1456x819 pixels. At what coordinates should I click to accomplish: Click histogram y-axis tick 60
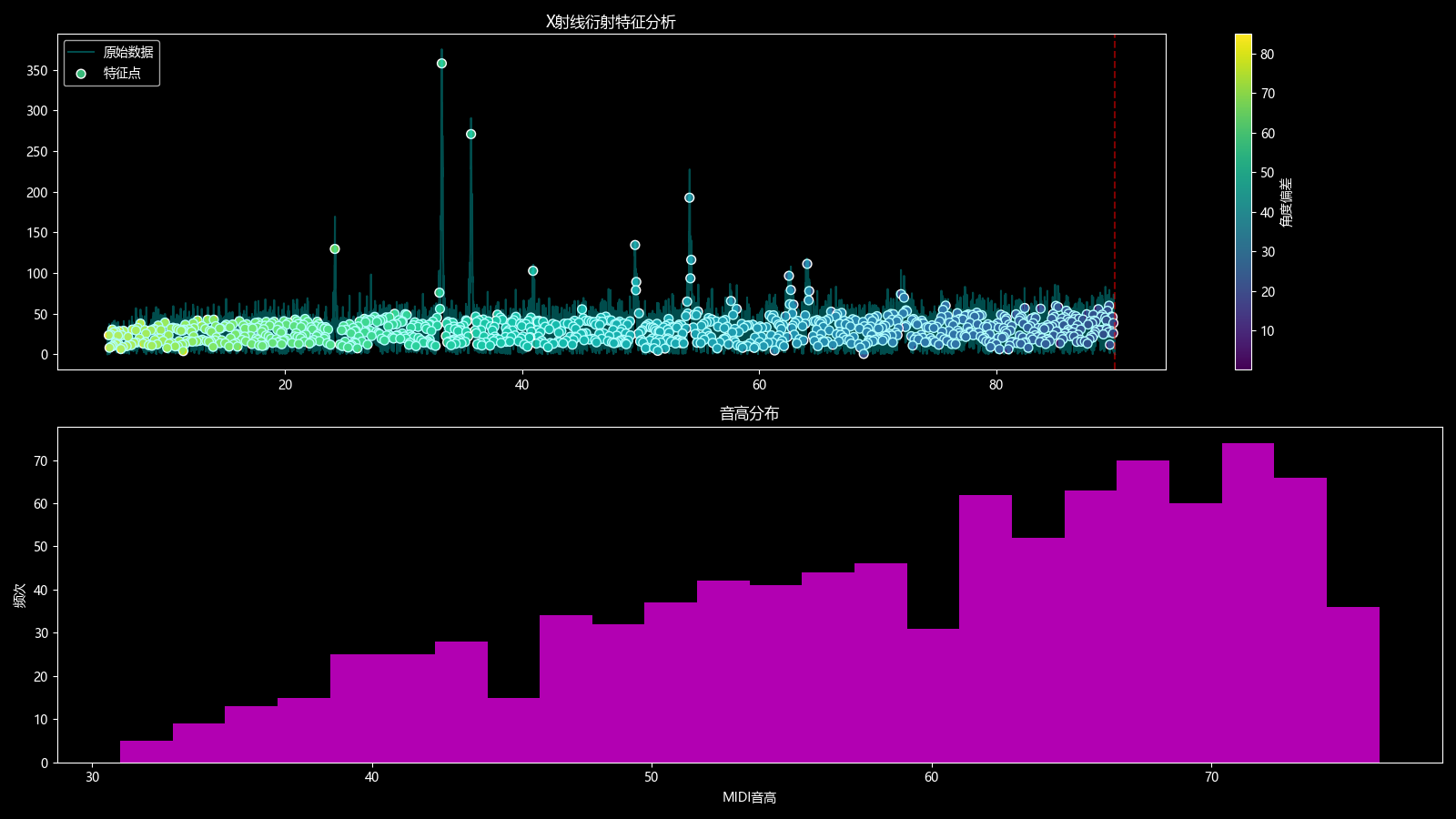pyautogui.click(x=41, y=504)
